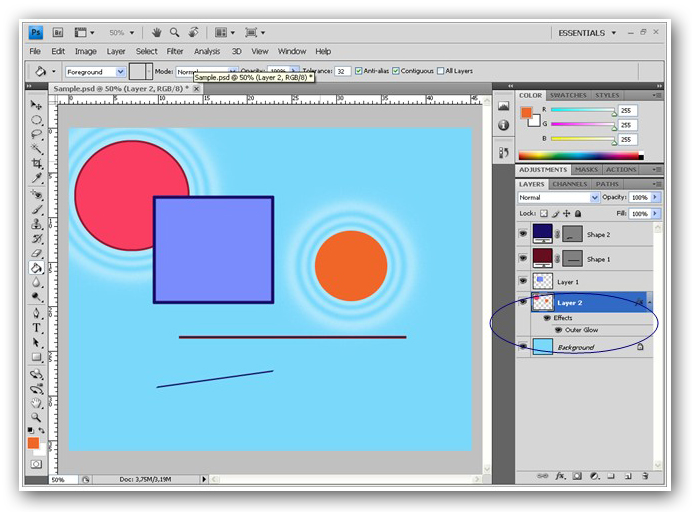Open the Foreground fill source dropdown
This screenshot has height=512, width=692.
tap(95, 72)
